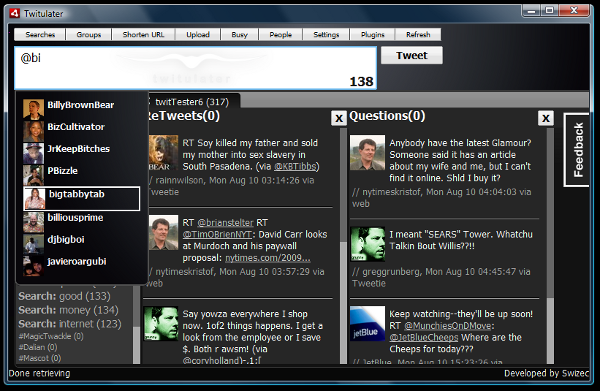Open the Groups menu button
The width and height of the screenshot is (600, 391).
pyautogui.click(x=89, y=34)
